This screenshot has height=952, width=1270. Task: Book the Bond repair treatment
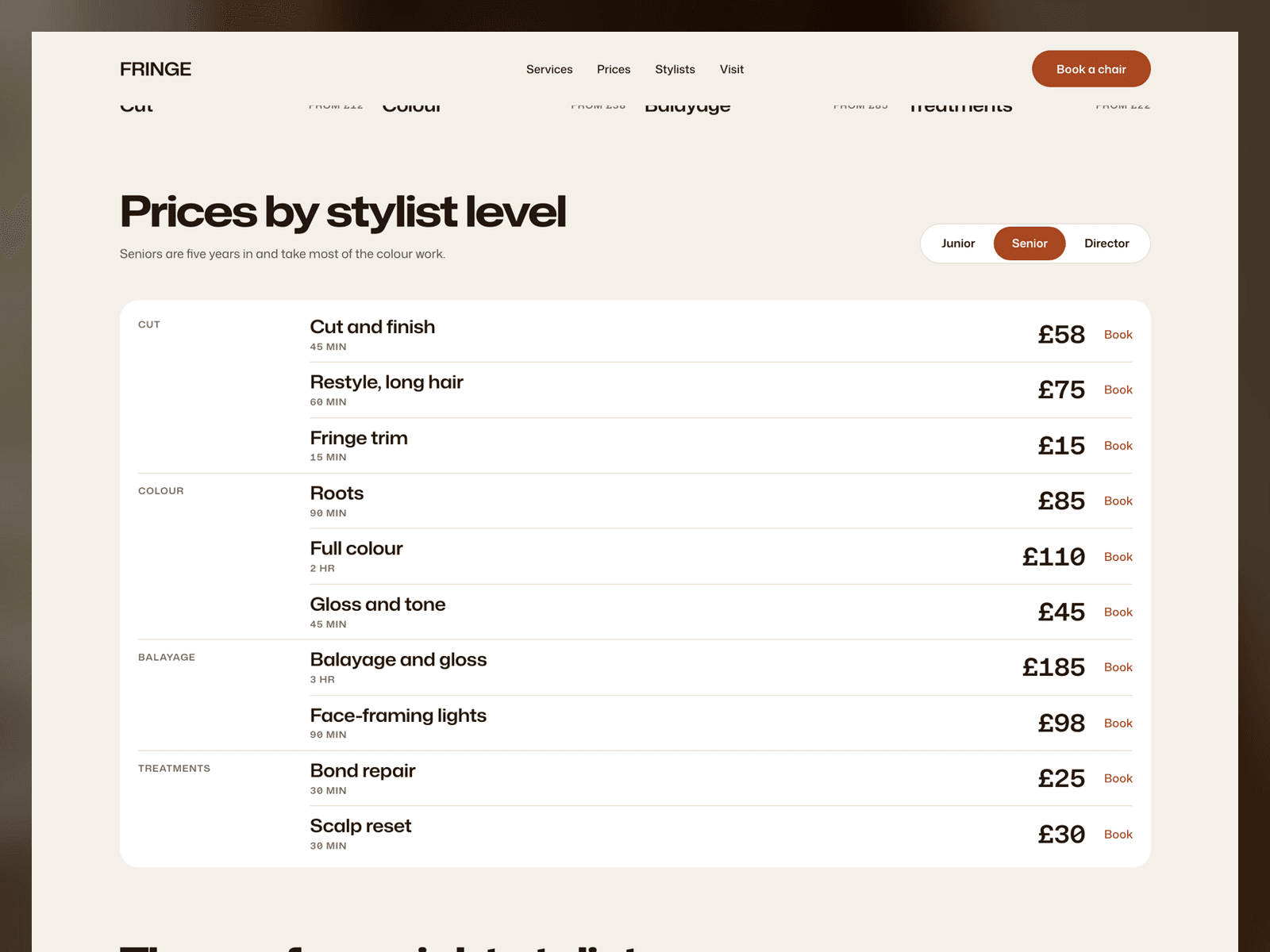tap(1118, 778)
